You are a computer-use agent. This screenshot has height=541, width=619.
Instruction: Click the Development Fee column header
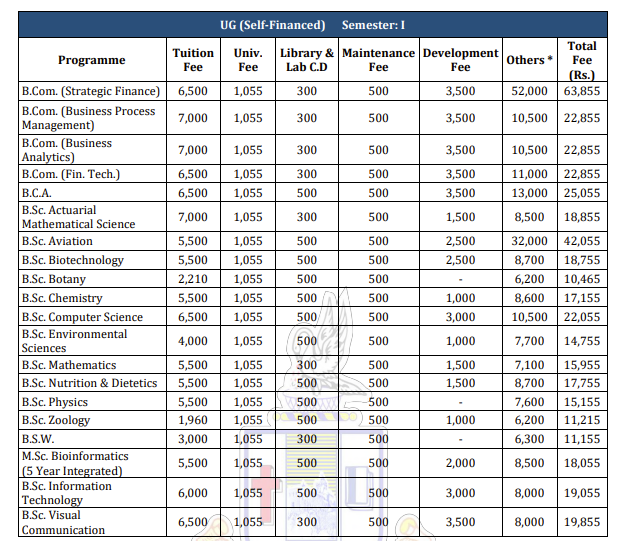click(460, 60)
